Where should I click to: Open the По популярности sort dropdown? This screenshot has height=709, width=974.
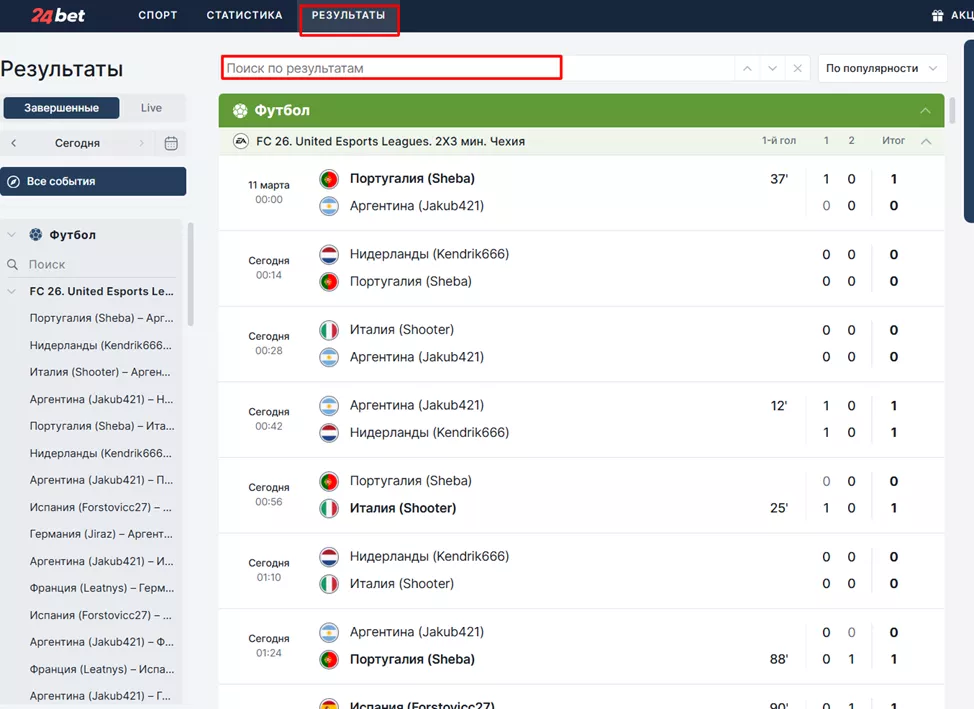pyautogui.click(x=882, y=68)
